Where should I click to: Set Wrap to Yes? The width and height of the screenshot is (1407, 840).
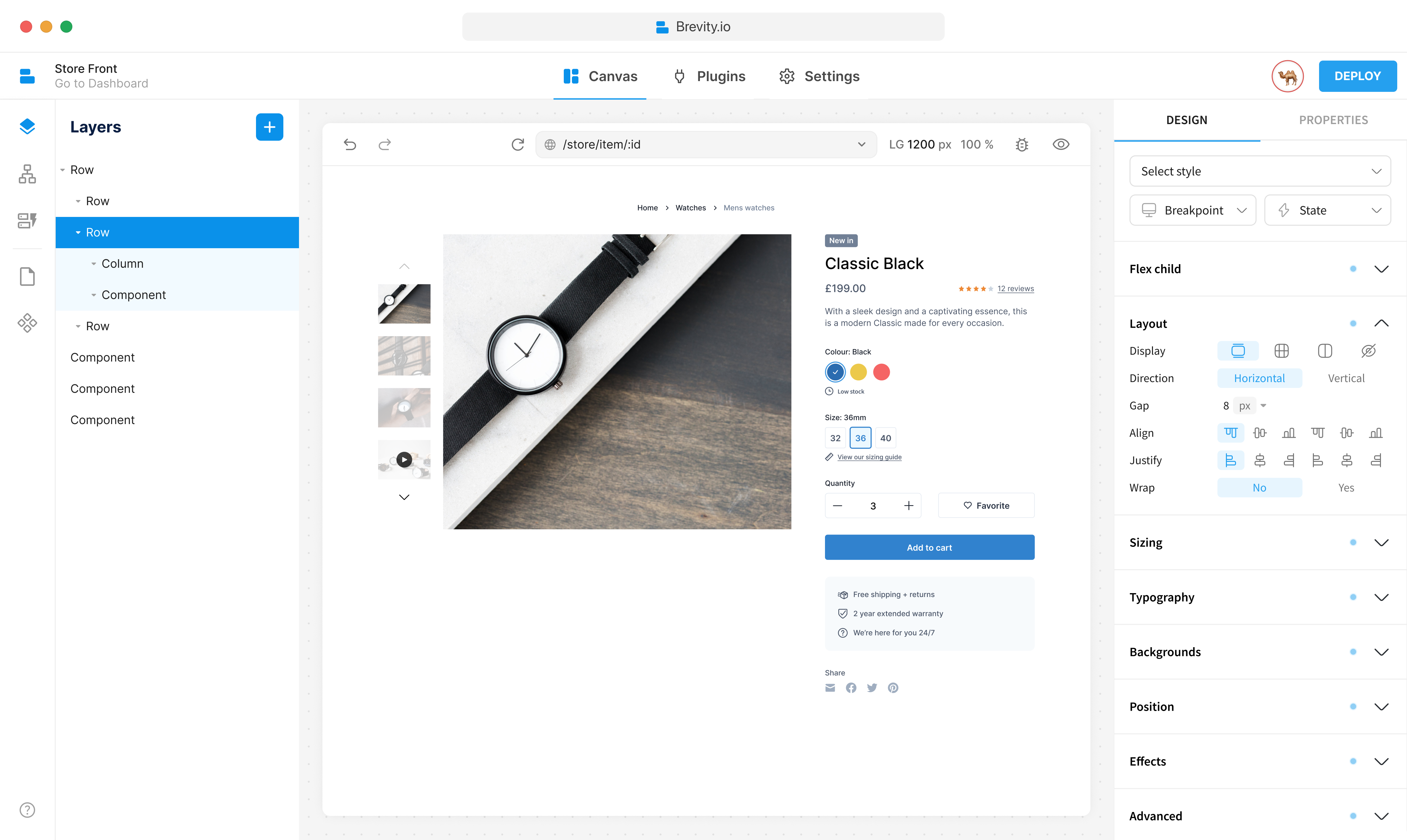pyautogui.click(x=1346, y=487)
